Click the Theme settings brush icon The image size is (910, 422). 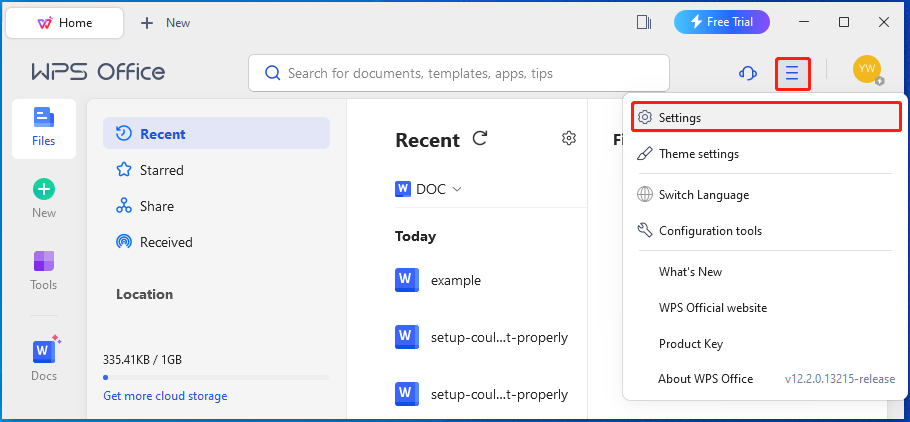645,154
